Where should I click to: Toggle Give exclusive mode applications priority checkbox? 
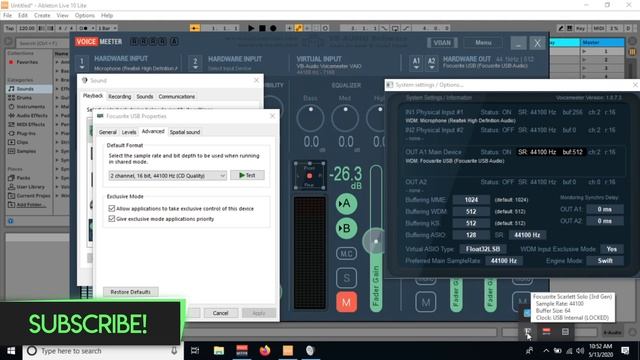pos(111,219)
